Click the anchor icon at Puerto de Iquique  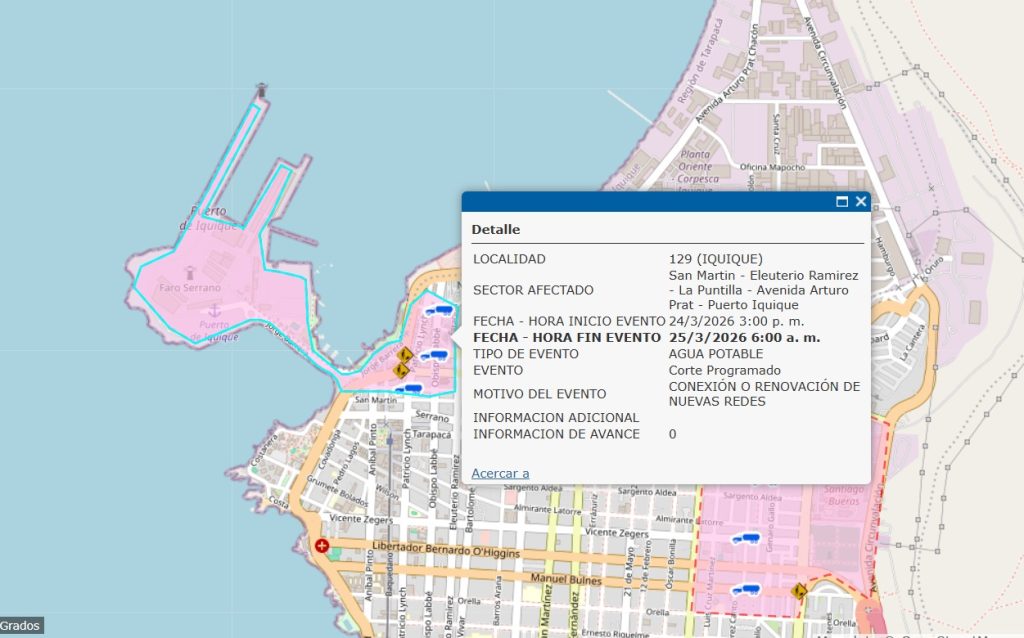[x=212, y=313]
